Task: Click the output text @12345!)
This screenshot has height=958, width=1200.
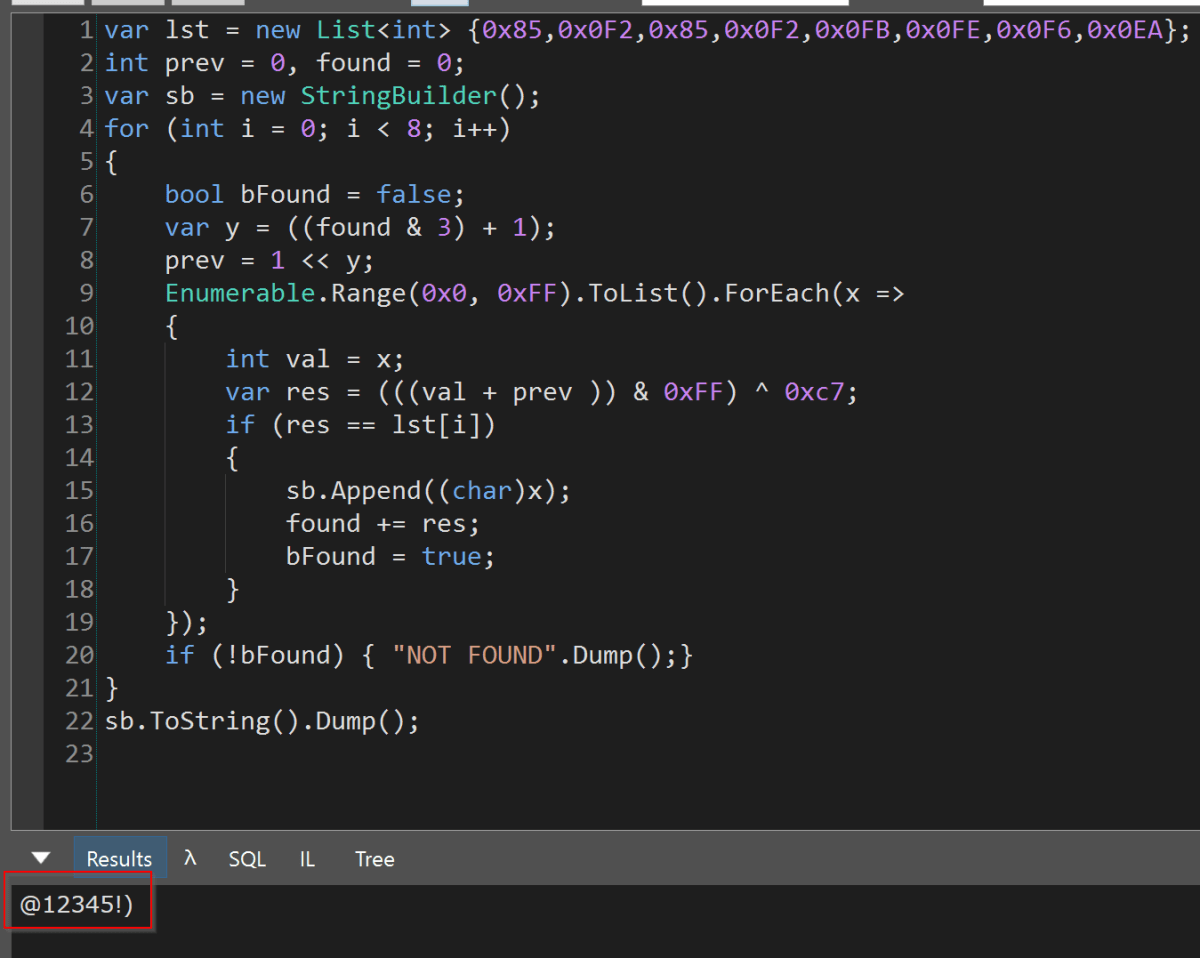Action: coord(76,907)
